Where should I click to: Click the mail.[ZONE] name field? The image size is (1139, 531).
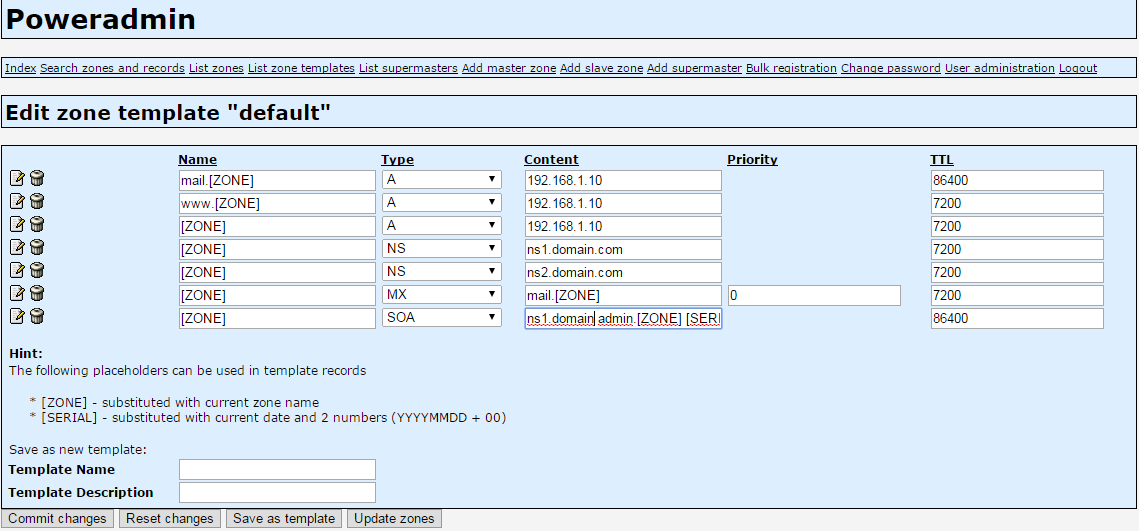(x=277, y=180)
